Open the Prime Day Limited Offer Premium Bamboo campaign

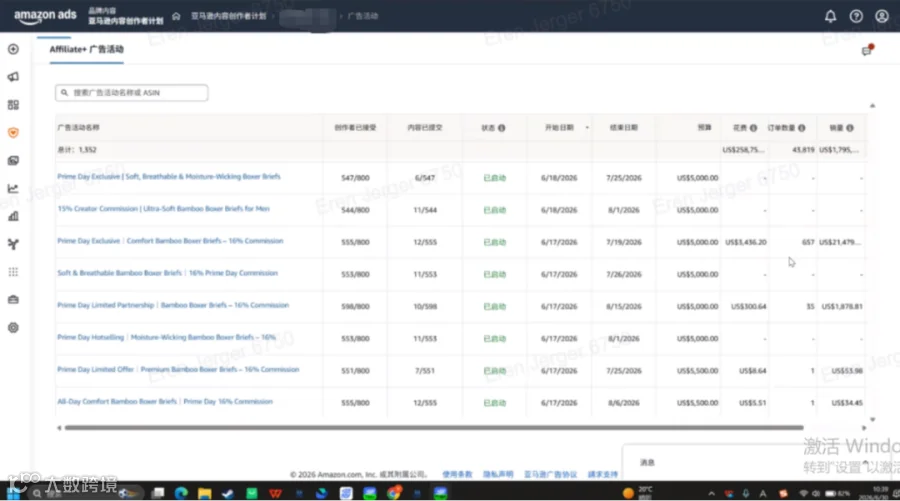point(178,370)
